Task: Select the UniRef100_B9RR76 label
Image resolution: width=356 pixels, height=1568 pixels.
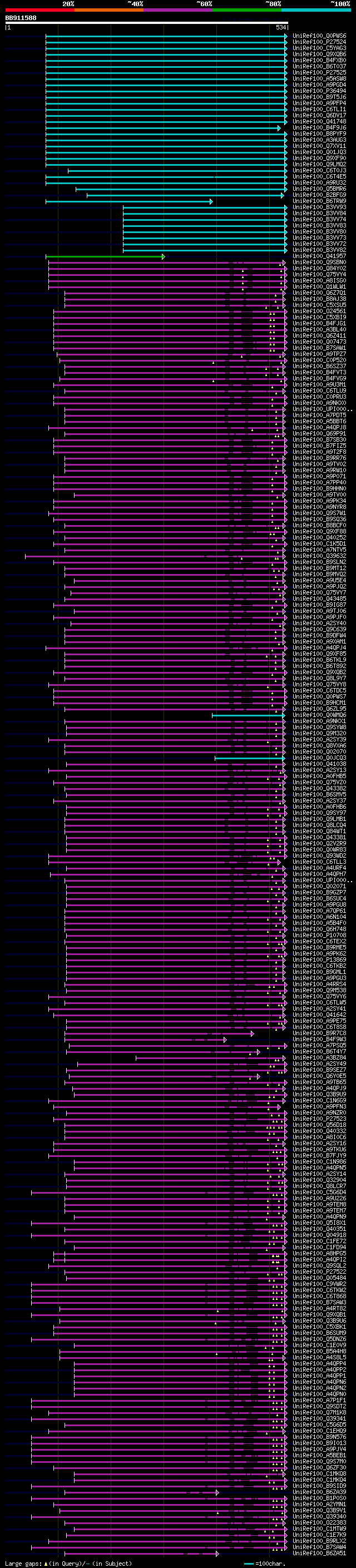Action: (x=319, y=458)
